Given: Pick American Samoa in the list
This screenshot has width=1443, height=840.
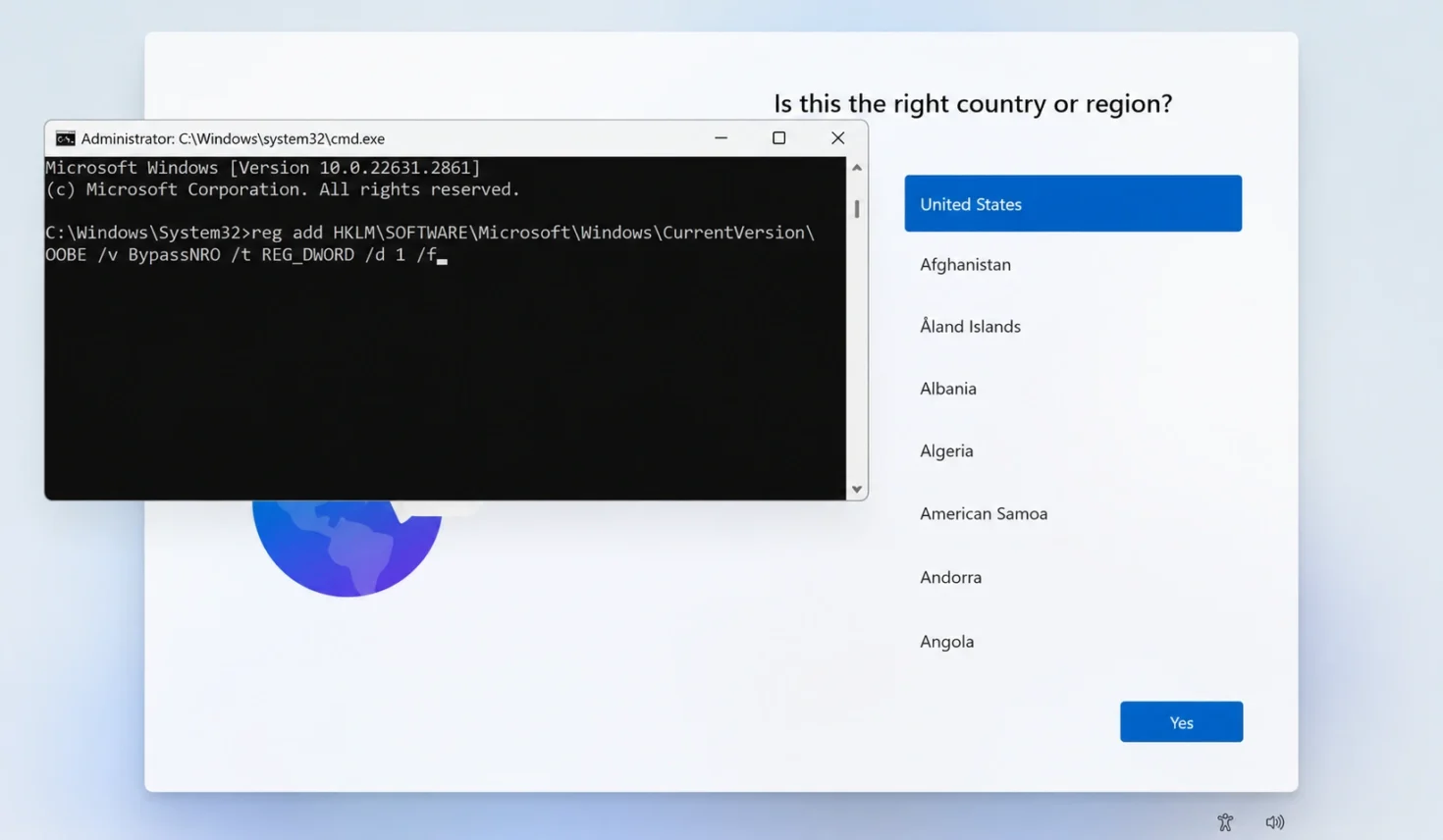Looking at the screenshot, I should [x=1073, y=513].
